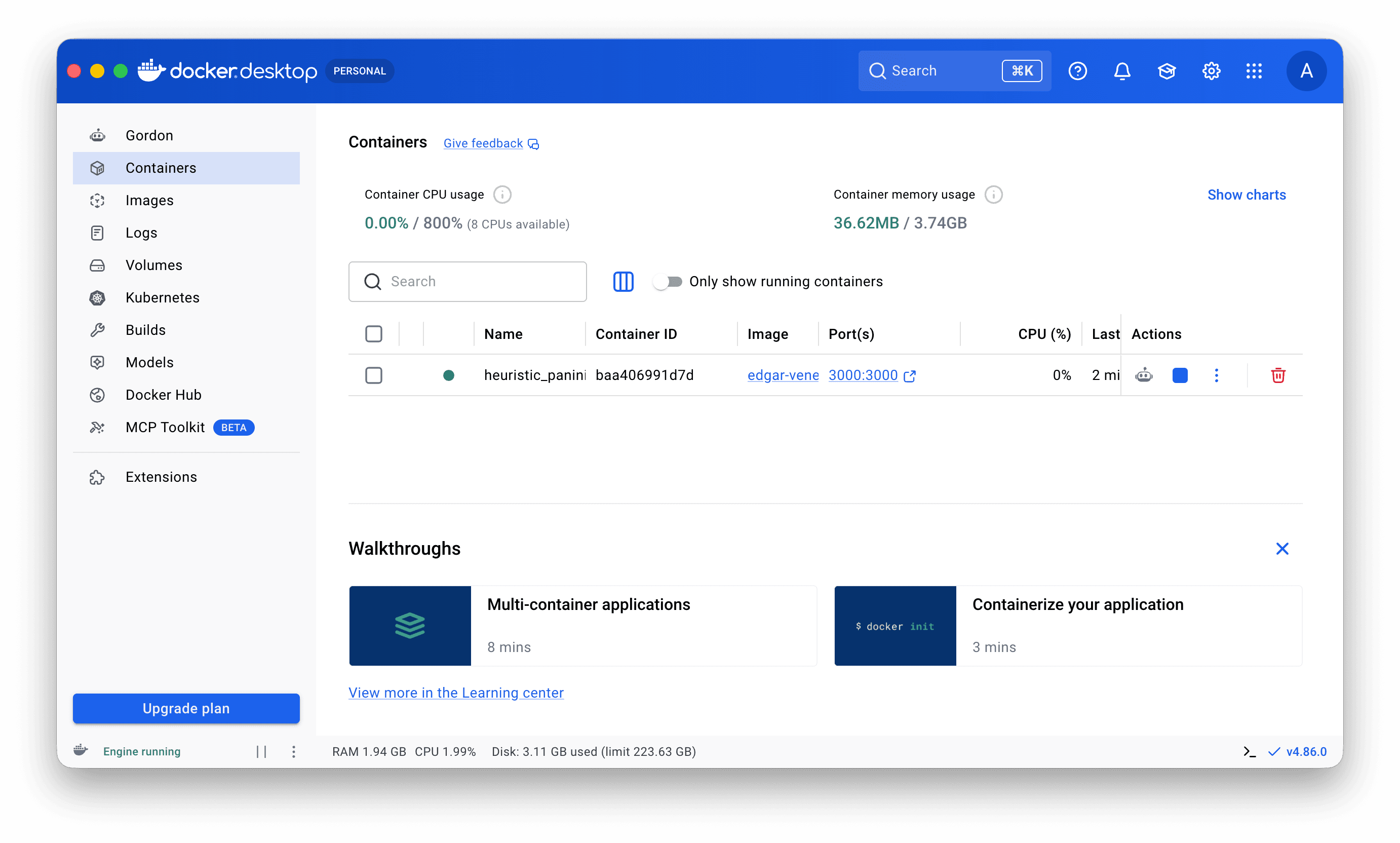Open Builds via the wrench icon
Screen dimensions: 1400x843
coord(97,330)
